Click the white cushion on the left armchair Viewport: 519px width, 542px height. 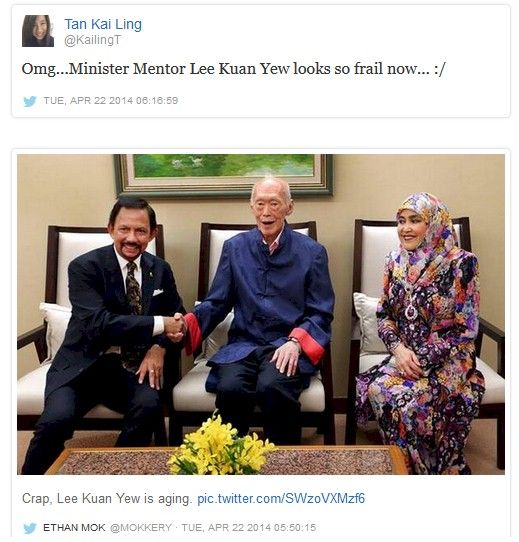pos(55,328)
